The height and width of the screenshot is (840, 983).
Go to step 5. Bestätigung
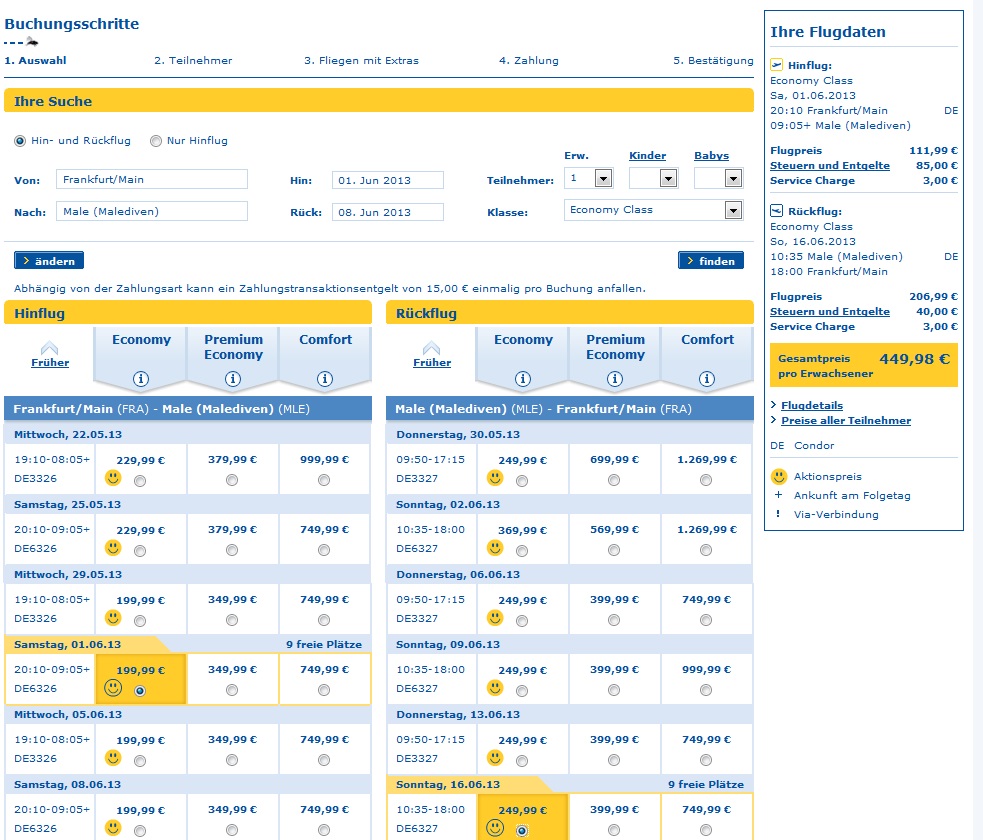pos(713,61)
